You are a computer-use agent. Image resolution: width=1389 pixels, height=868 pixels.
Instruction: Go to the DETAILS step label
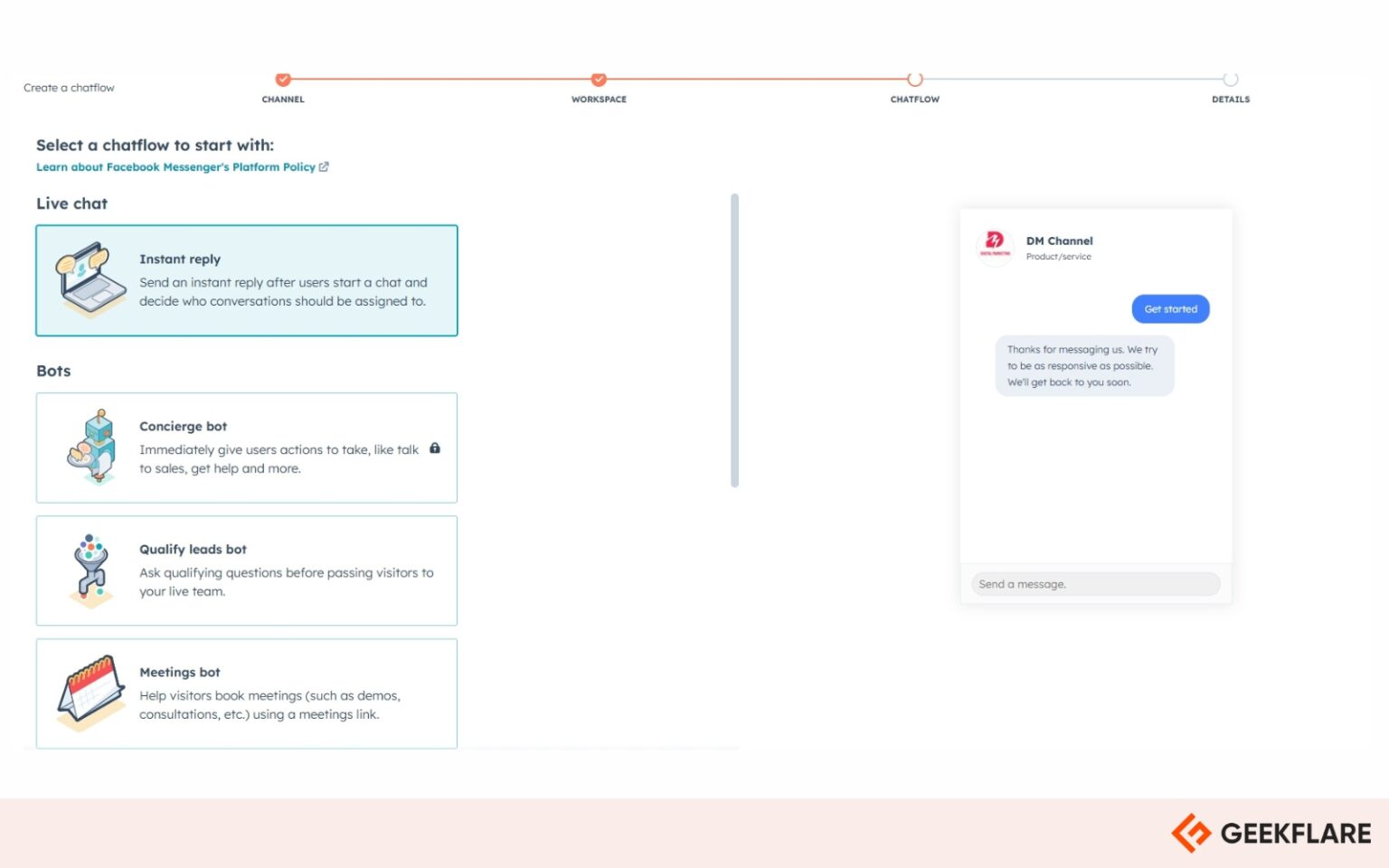click(1231, 99)
